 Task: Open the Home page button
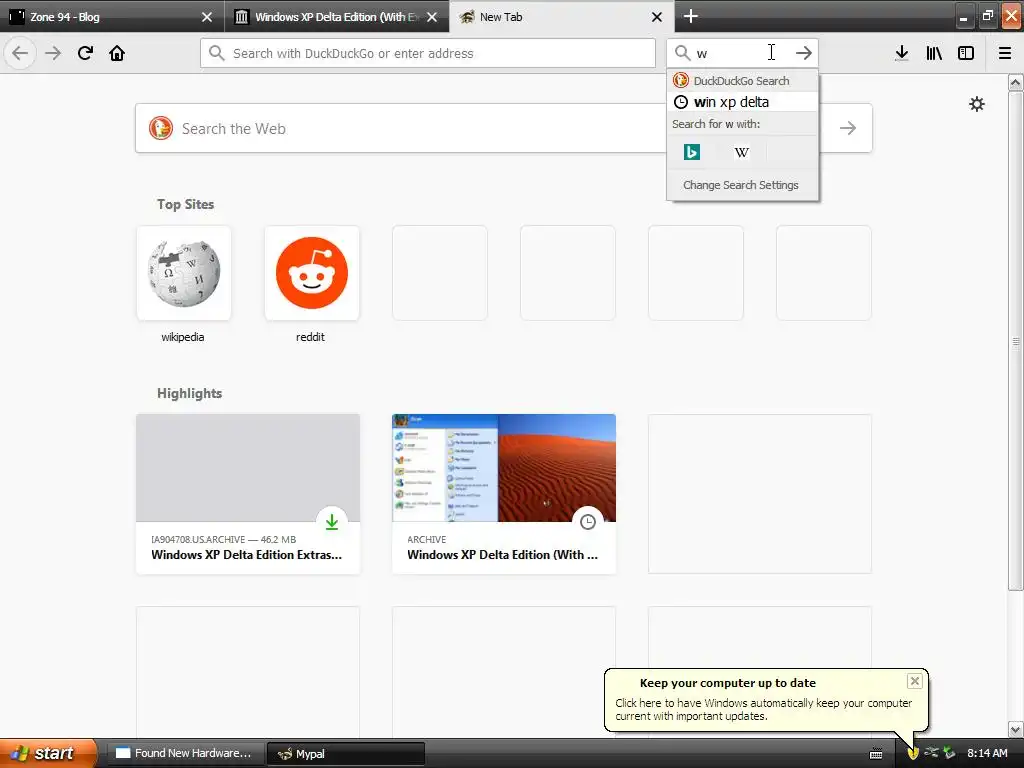click(117, 53)
